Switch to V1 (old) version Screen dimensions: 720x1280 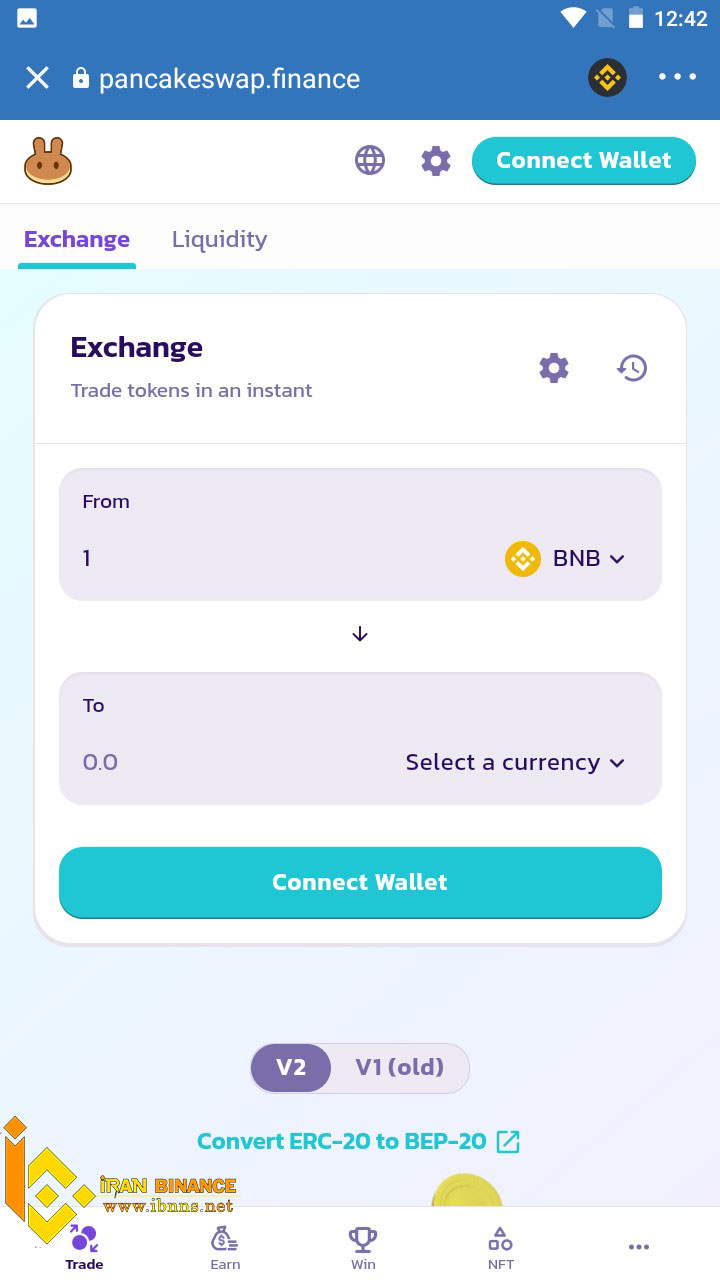coord(400,1068)
